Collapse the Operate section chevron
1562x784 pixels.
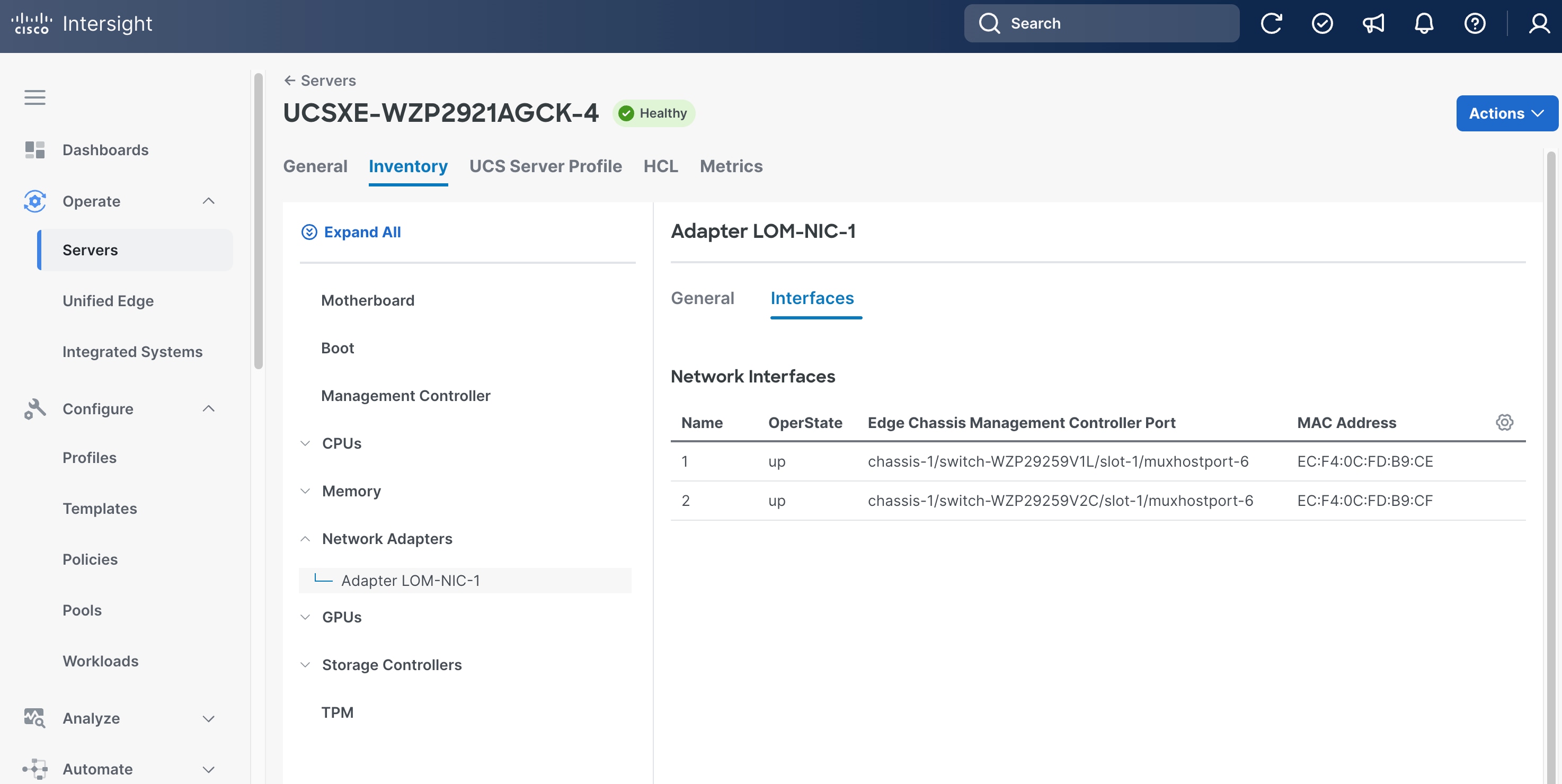pos(209,201)
